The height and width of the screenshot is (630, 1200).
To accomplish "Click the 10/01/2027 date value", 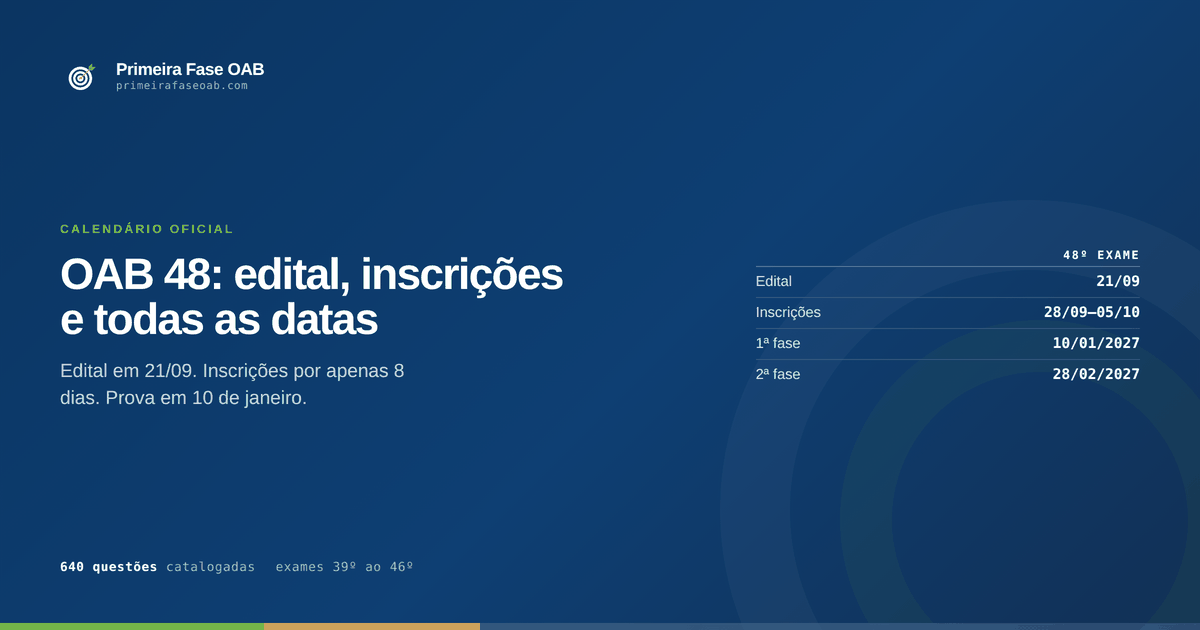I will click(1096, 343).
